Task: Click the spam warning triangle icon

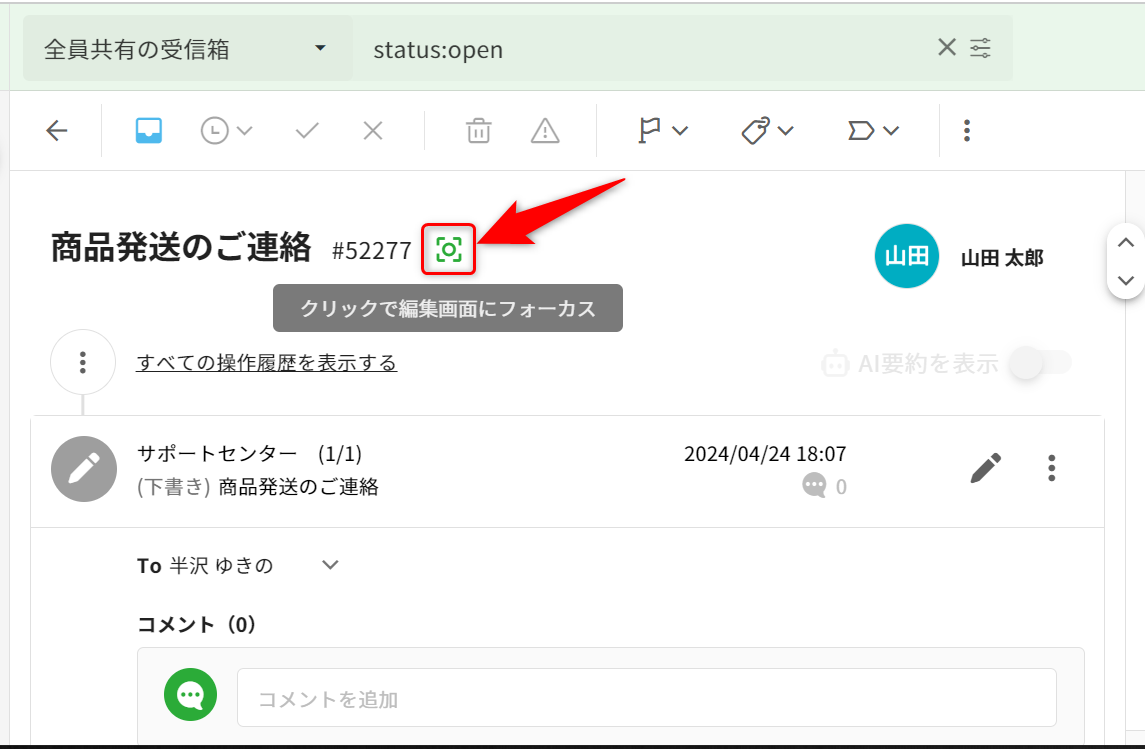Action: [545, 131]
